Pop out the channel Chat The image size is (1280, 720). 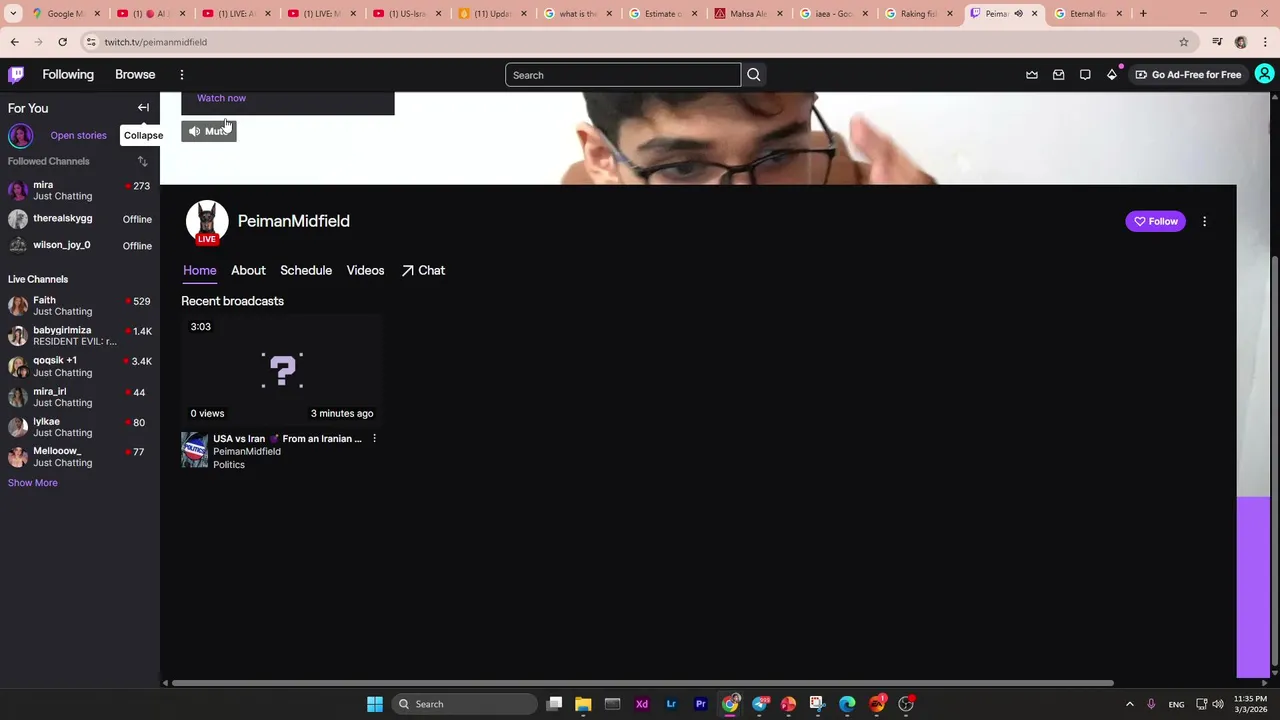(423, 270)
